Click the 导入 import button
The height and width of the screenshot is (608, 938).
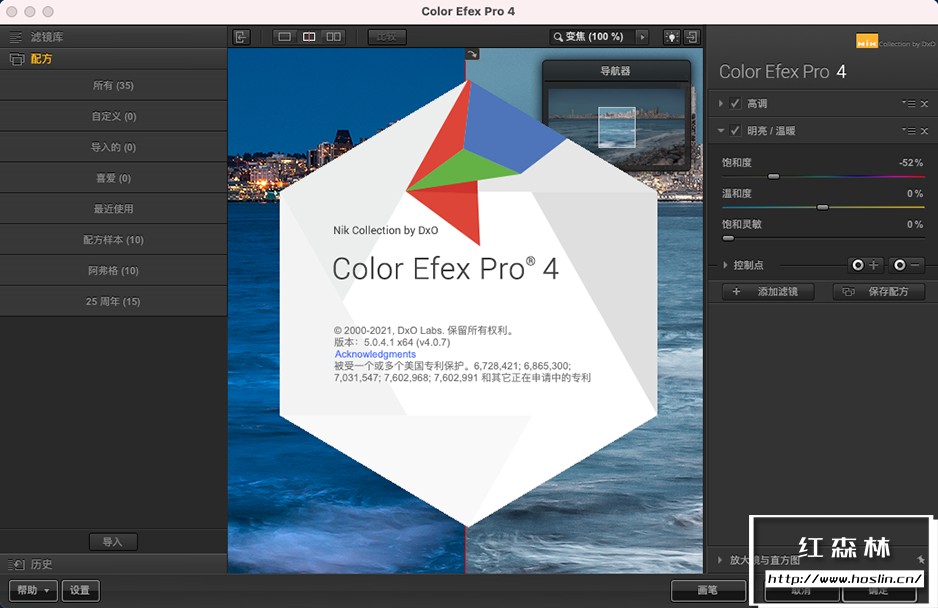pyautogui.click(x=113, y=542)
